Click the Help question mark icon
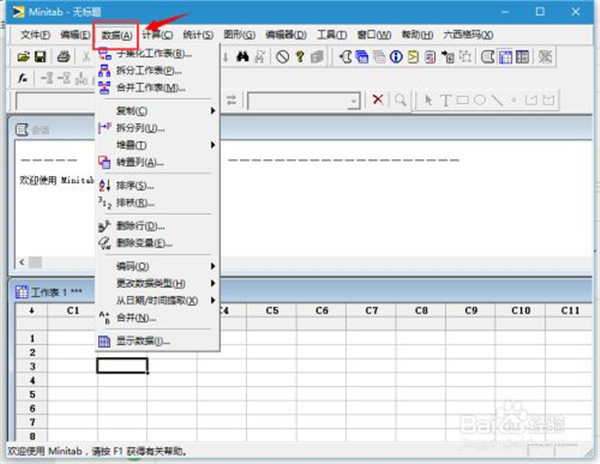Viewport: 600px width, 464px height. pos(300,57)
